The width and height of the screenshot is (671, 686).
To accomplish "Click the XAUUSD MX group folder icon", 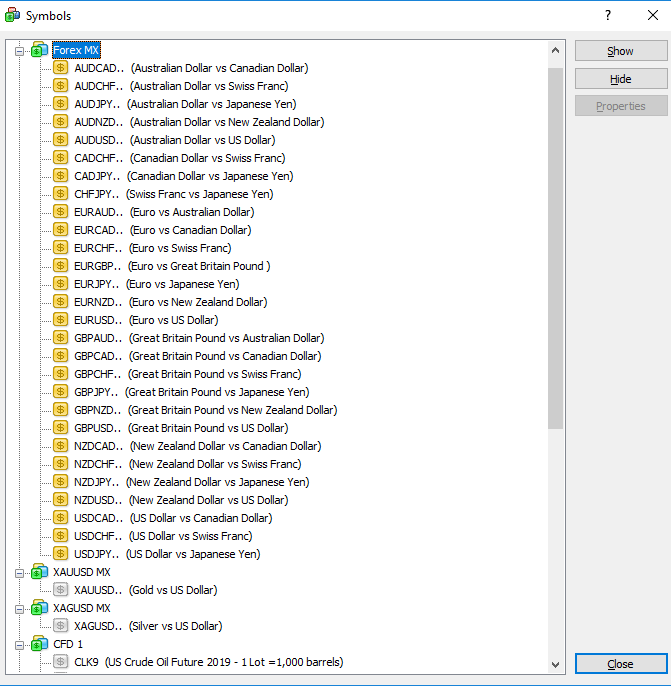I will (x=39, y=572).
